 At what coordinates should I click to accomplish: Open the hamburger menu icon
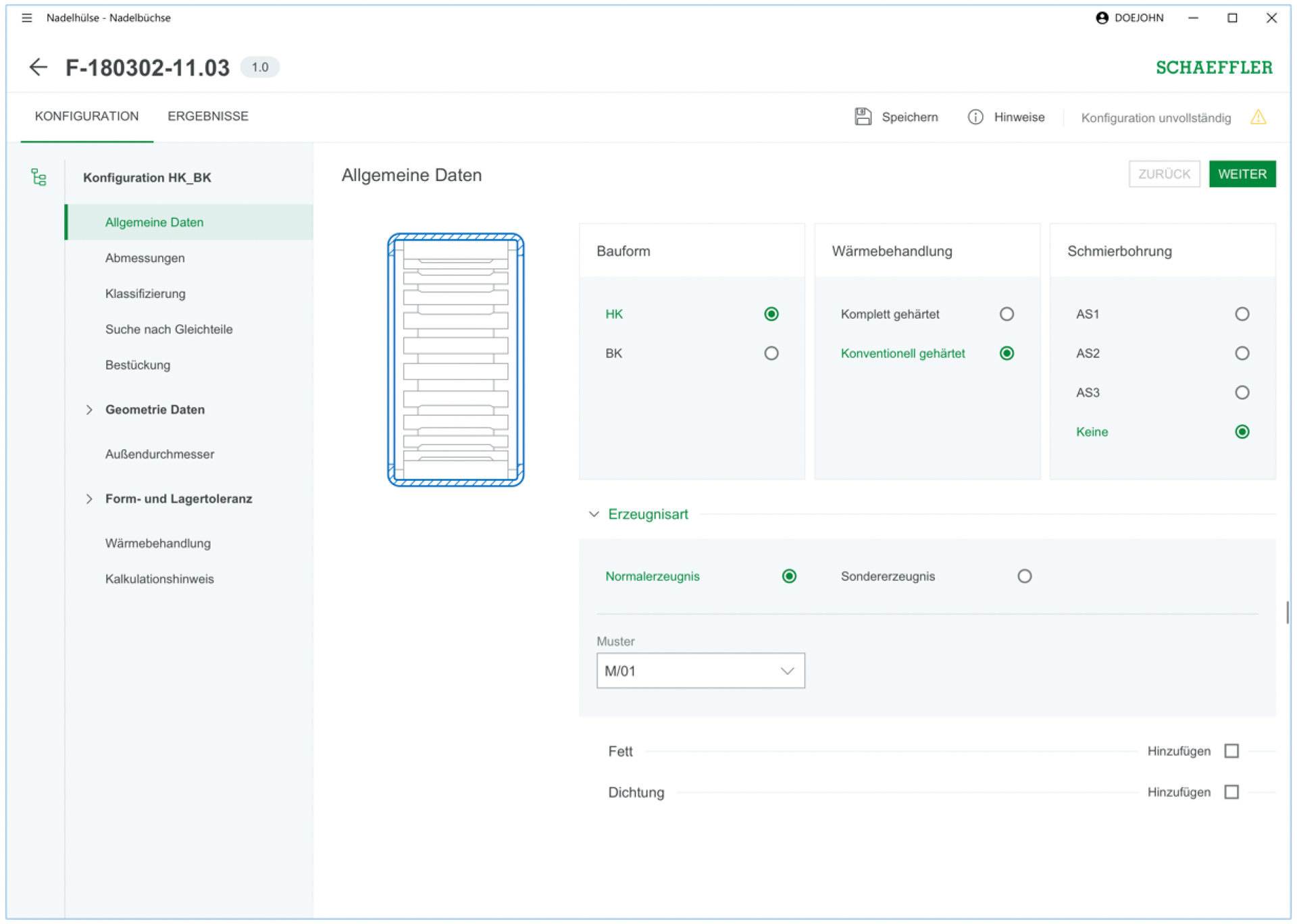click(x=26, y=18)
